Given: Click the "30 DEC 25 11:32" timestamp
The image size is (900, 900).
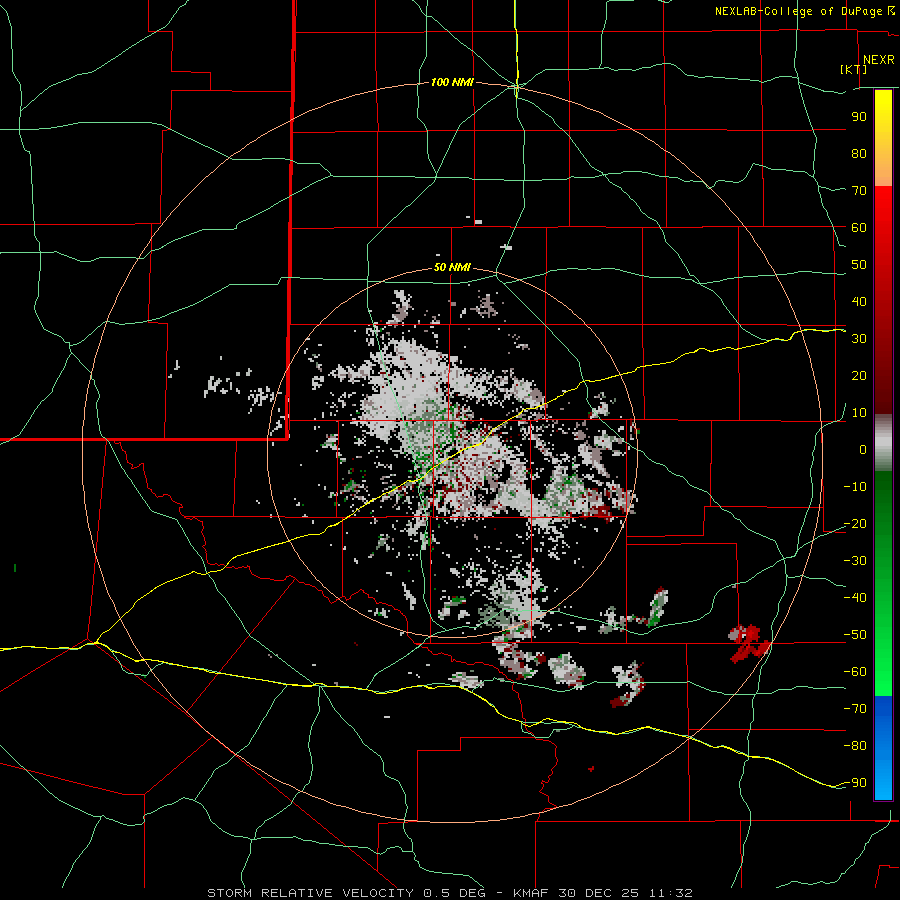Looking at the screenshot, I should pos(625,893).
